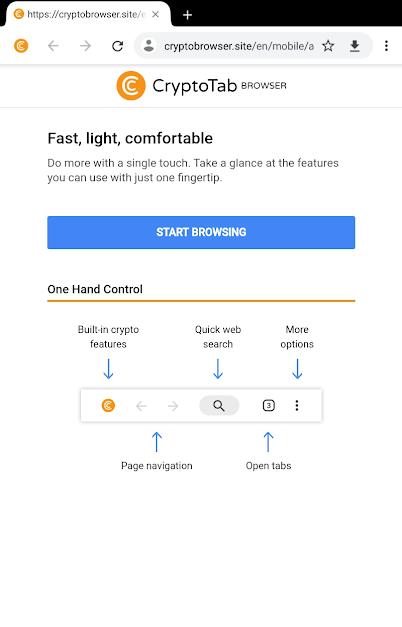Screen dimensions: 402x627
Task: Click the CryptoTab icon in the browser toolbar
Action: click(x=21, y=46)
